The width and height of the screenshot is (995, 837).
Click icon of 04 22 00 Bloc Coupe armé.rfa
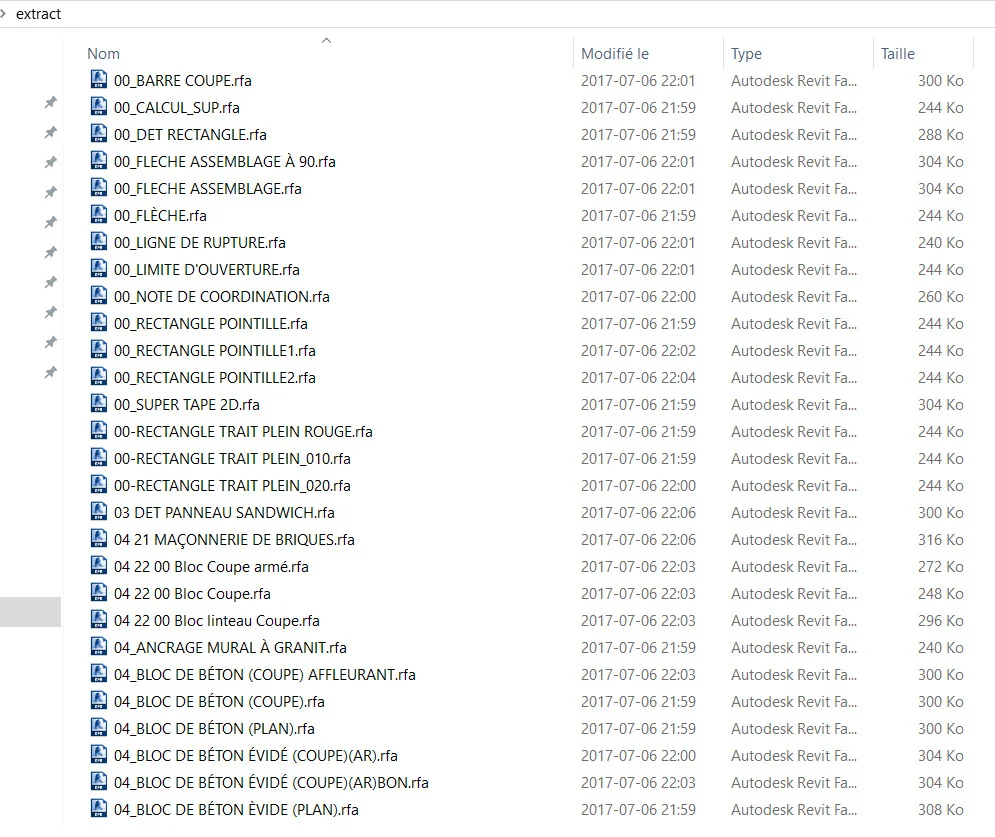tap(99, 565)
